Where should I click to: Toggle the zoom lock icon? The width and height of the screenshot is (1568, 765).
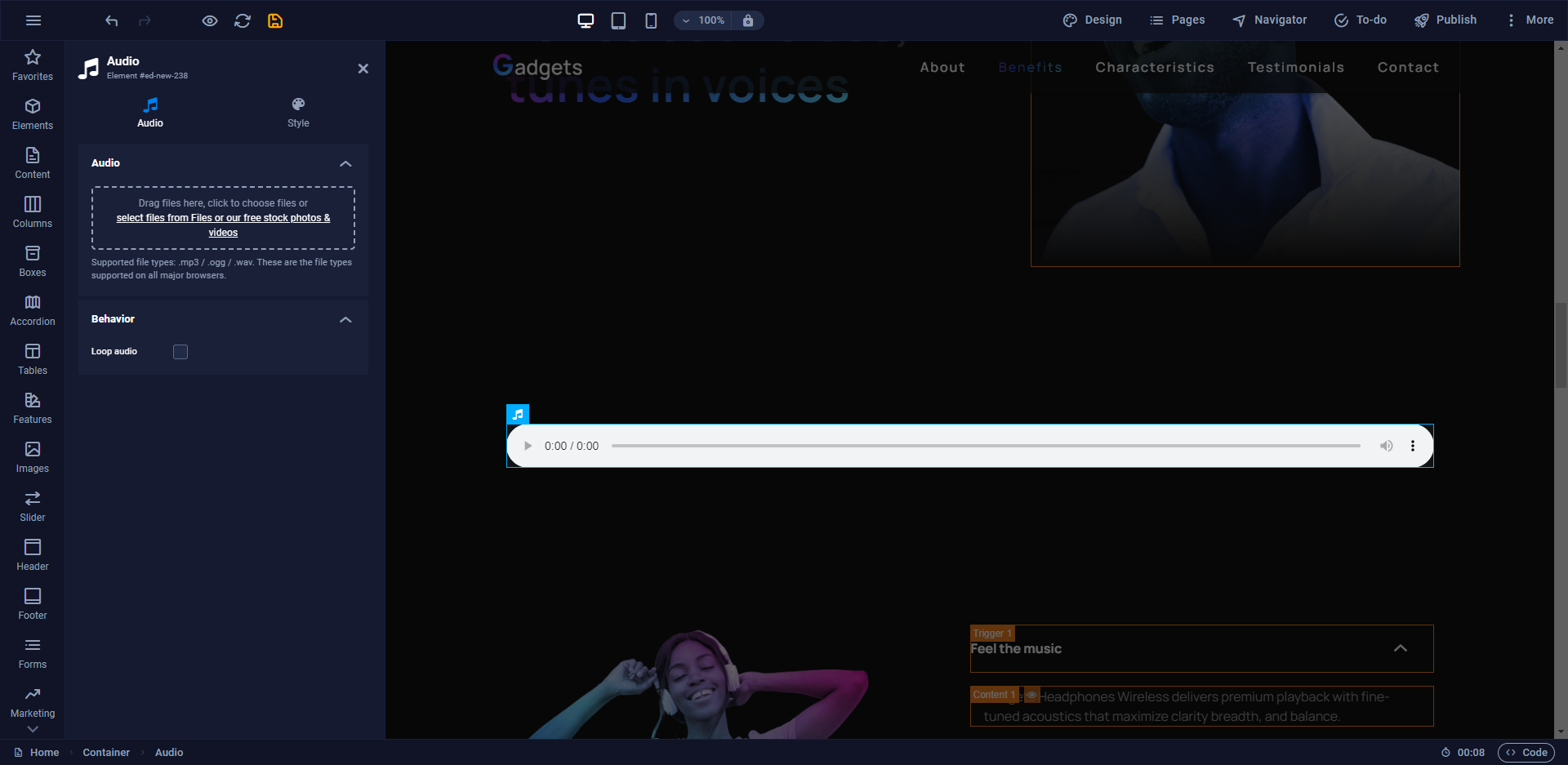[x=748, y=20]
